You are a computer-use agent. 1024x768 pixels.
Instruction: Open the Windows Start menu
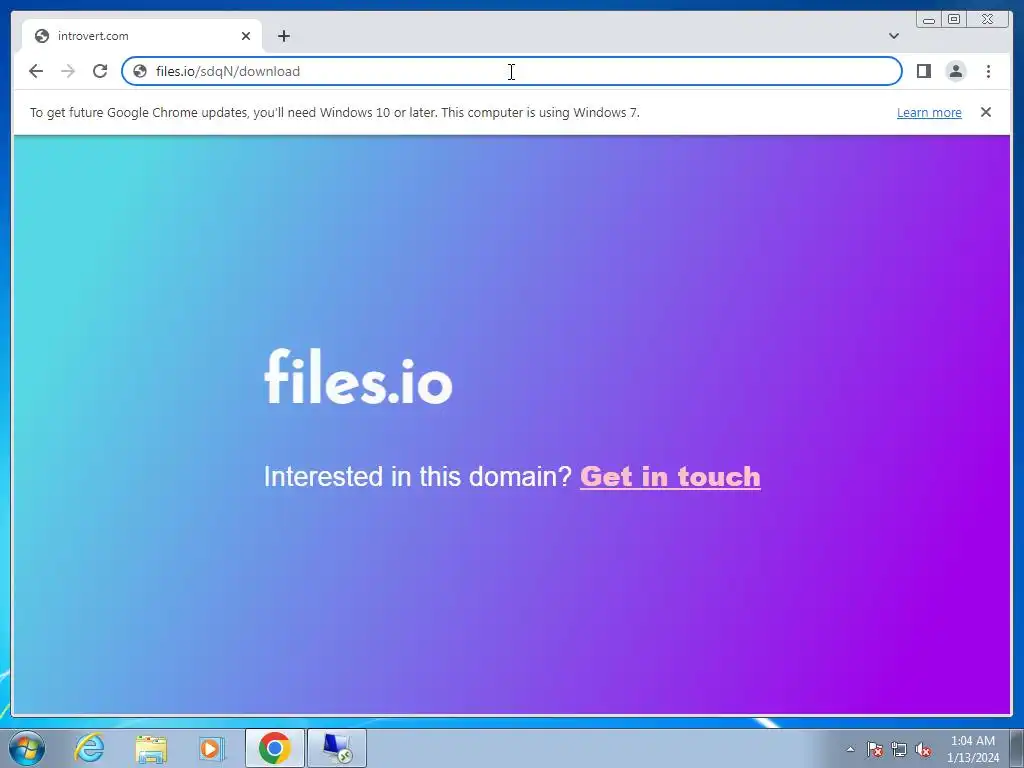[x=27, y=748]
